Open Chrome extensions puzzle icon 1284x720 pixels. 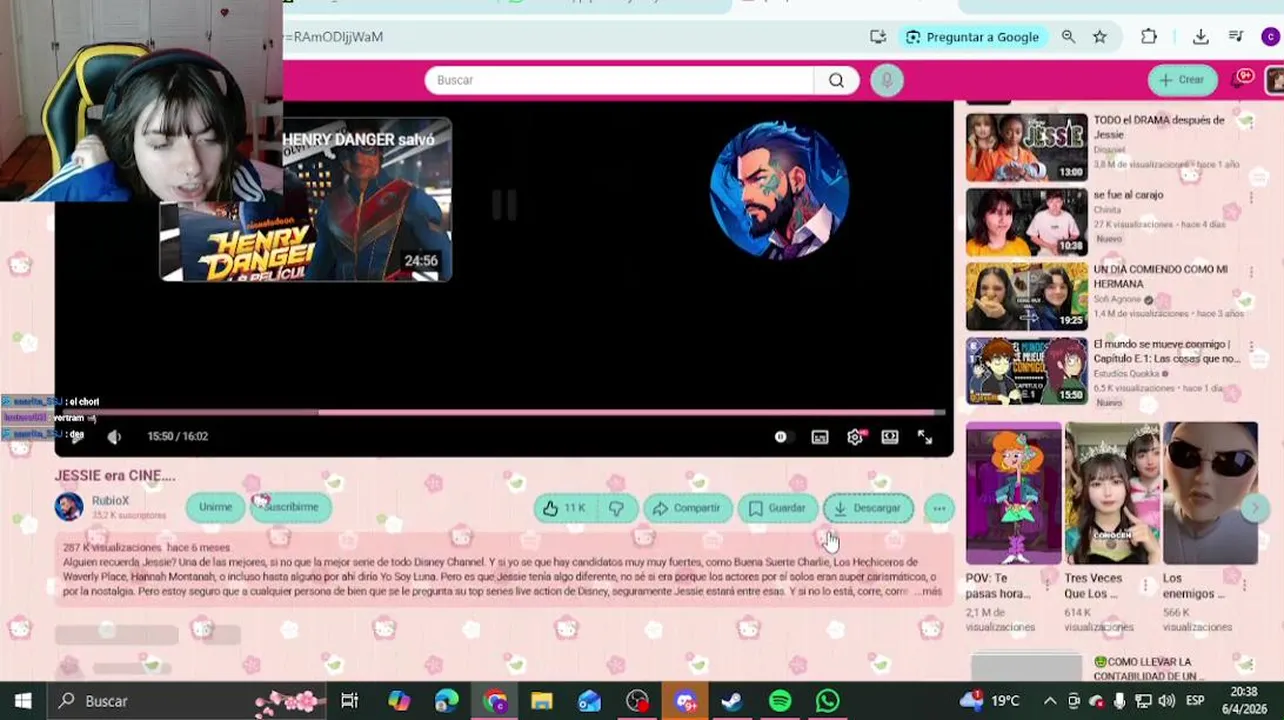[1149, 37]
